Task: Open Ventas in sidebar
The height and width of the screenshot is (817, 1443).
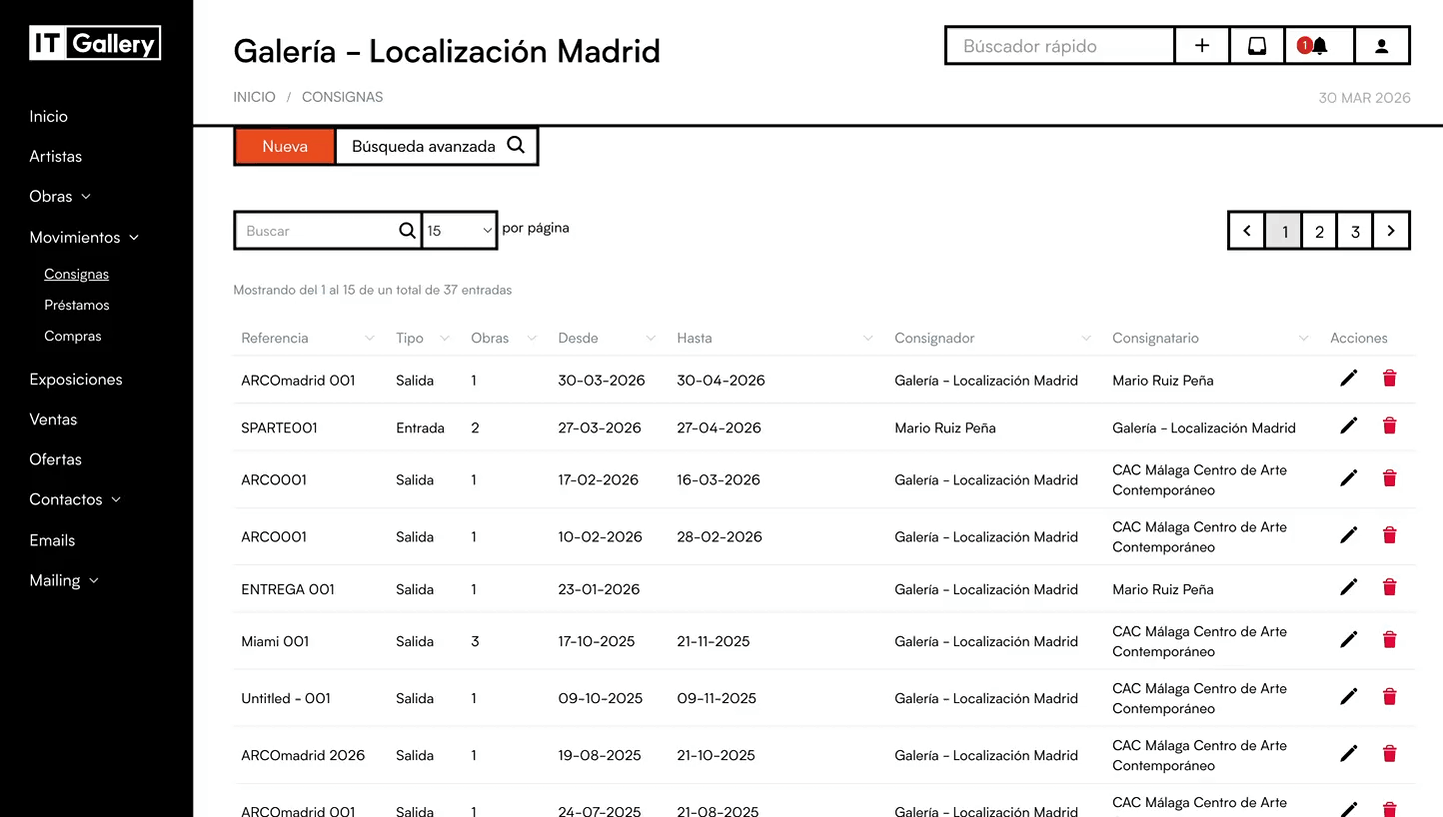Action: [x=53, y=419]
